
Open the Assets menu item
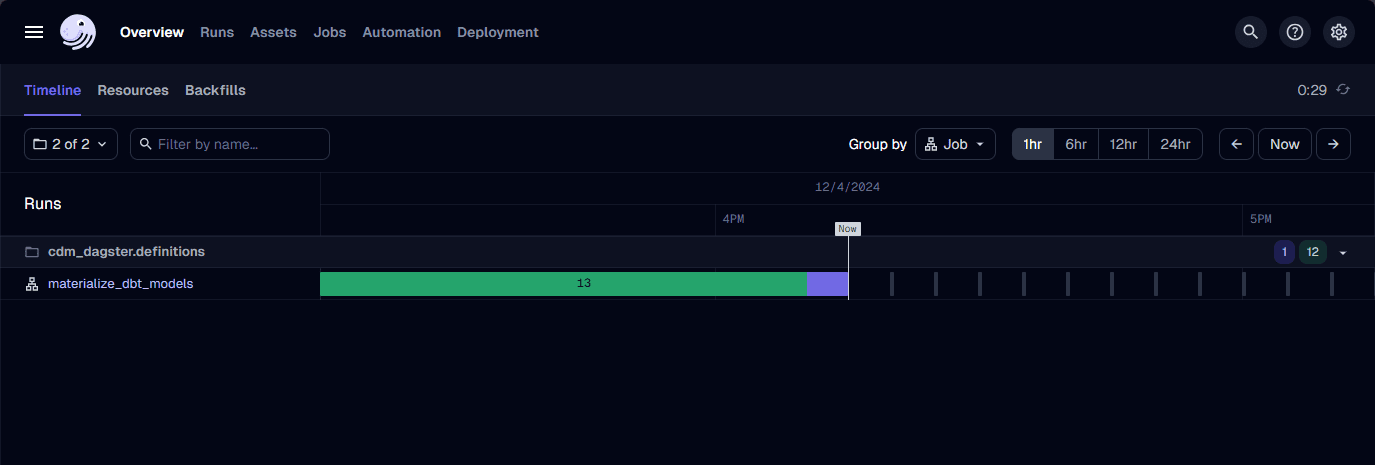tap(273, 32)
